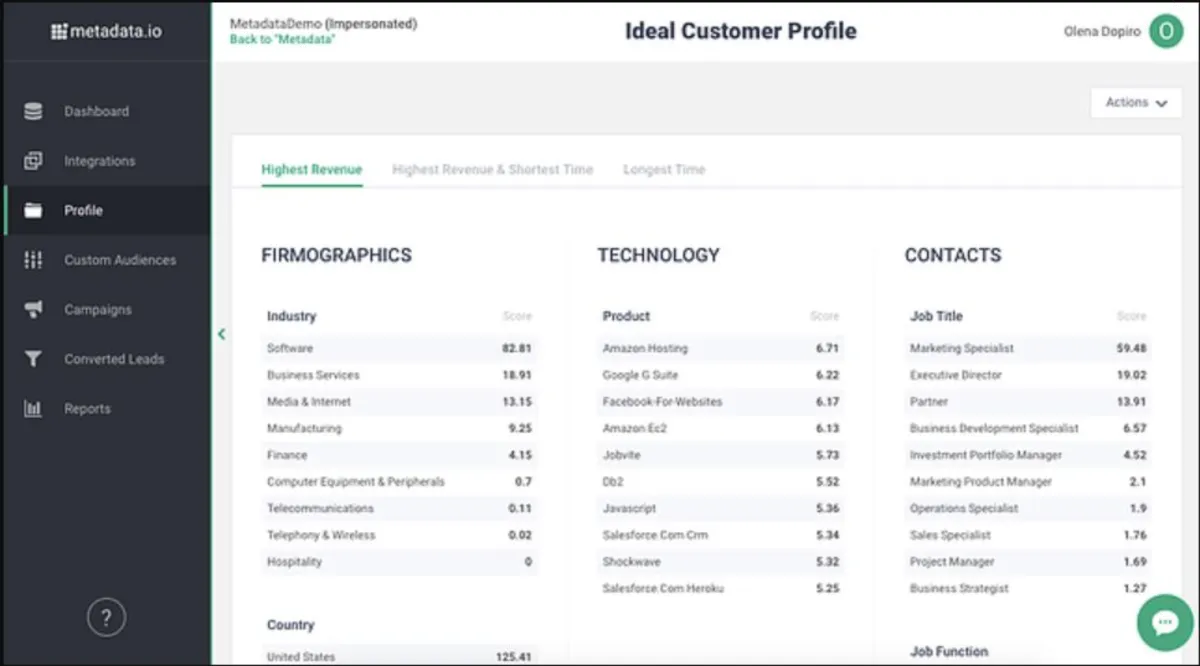
Task: Open the Reports bar chart icon
Action: pos(33,409)
